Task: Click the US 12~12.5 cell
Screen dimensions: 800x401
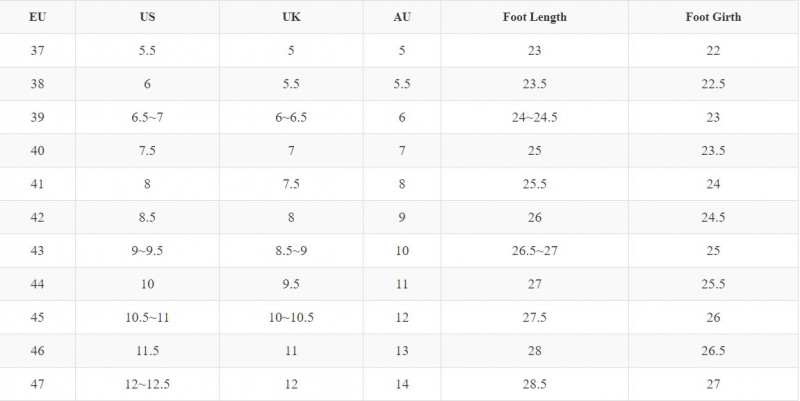Action: [x=147, y=384]
